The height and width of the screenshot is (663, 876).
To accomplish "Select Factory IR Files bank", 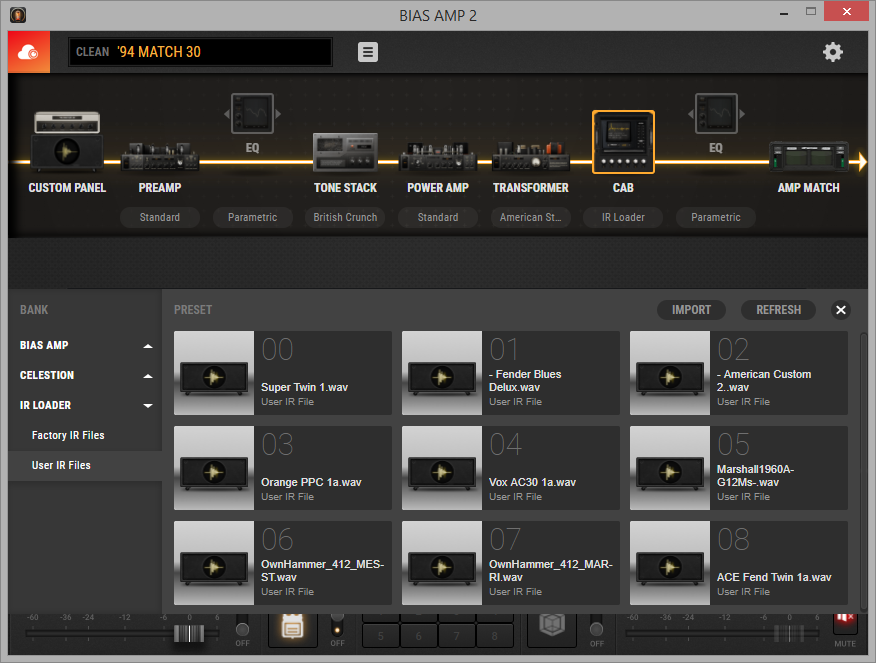I will click(x=85, y=435).
